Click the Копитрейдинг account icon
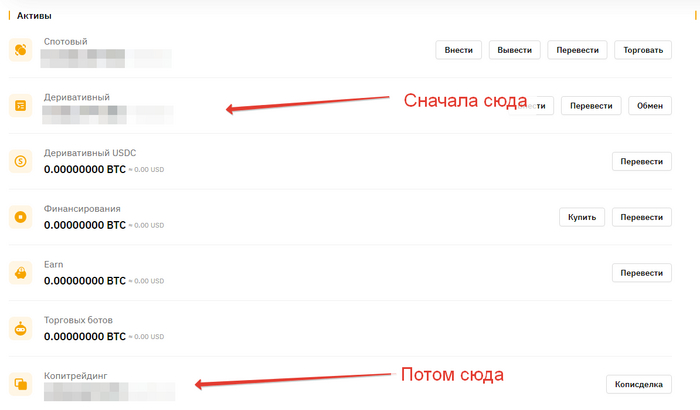Image resolution: width=700 pixels, height=410 pixels. [x=21, y=384]
